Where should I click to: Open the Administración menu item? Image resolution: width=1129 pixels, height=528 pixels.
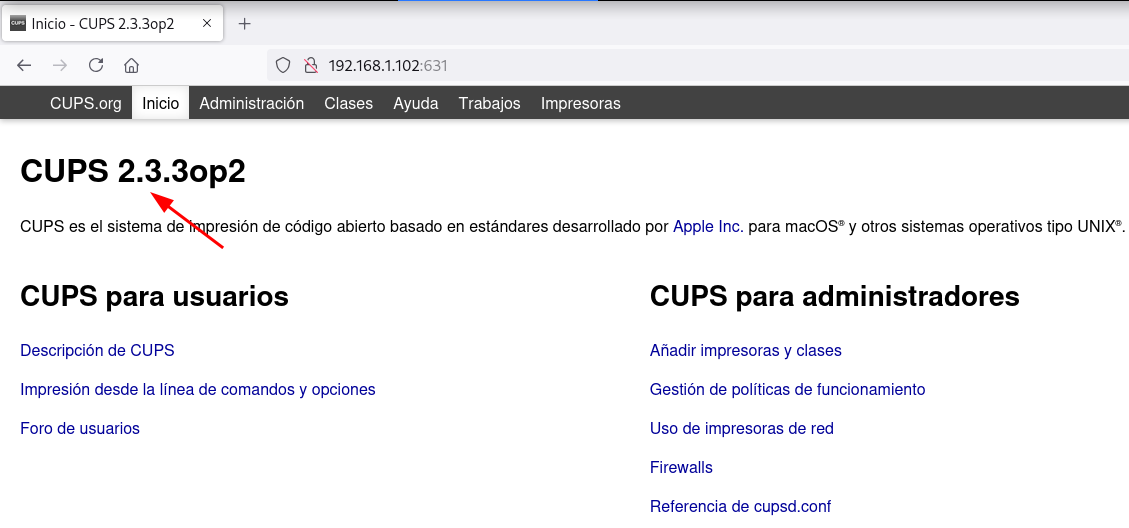click(251, 103)
